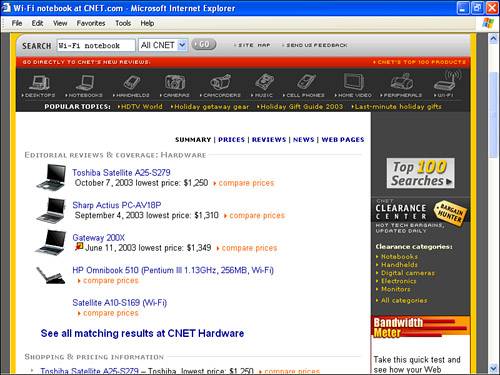
Task: Compare prices for the $1,250 Toshiba Satellite
Action: point(244,183)
